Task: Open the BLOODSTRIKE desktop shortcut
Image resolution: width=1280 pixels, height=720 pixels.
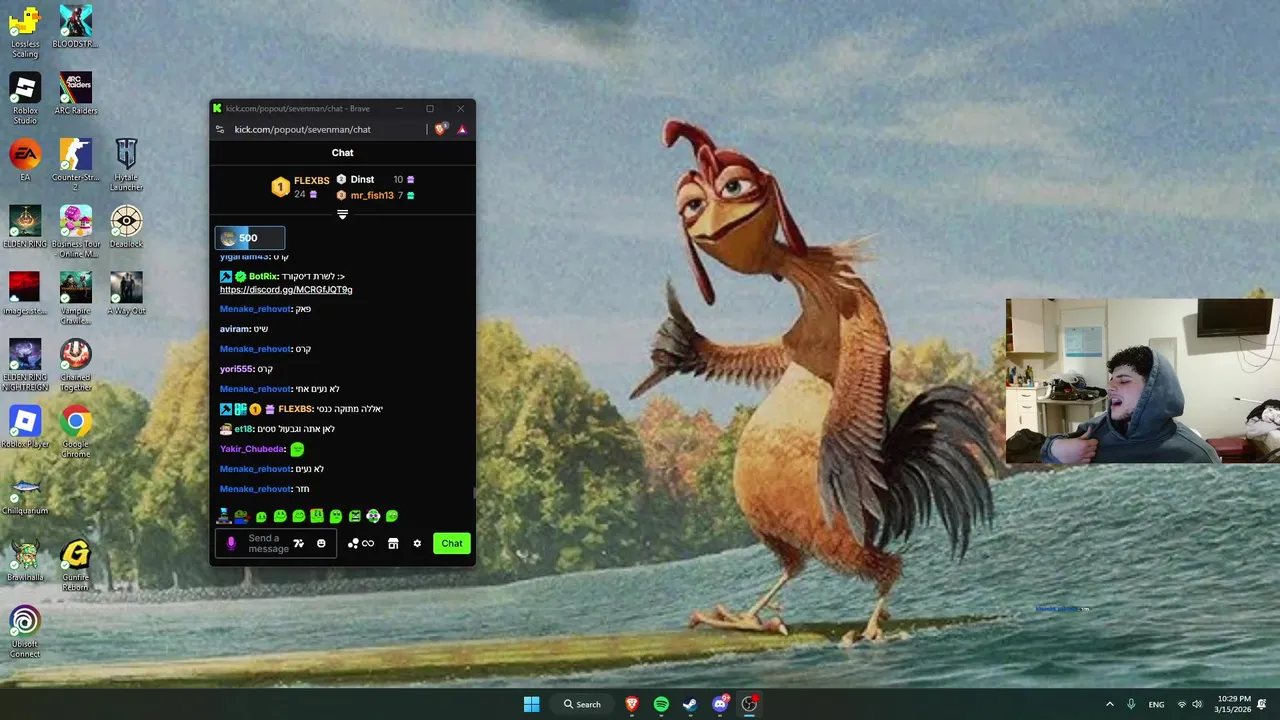Action: pos(75,27)
